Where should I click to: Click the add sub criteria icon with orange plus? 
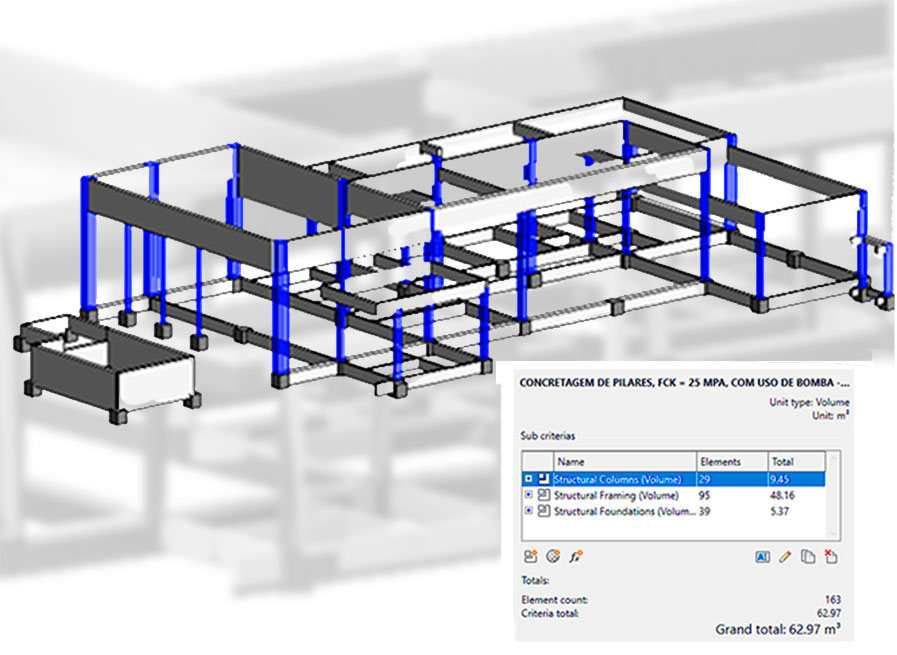click(530, 556)
